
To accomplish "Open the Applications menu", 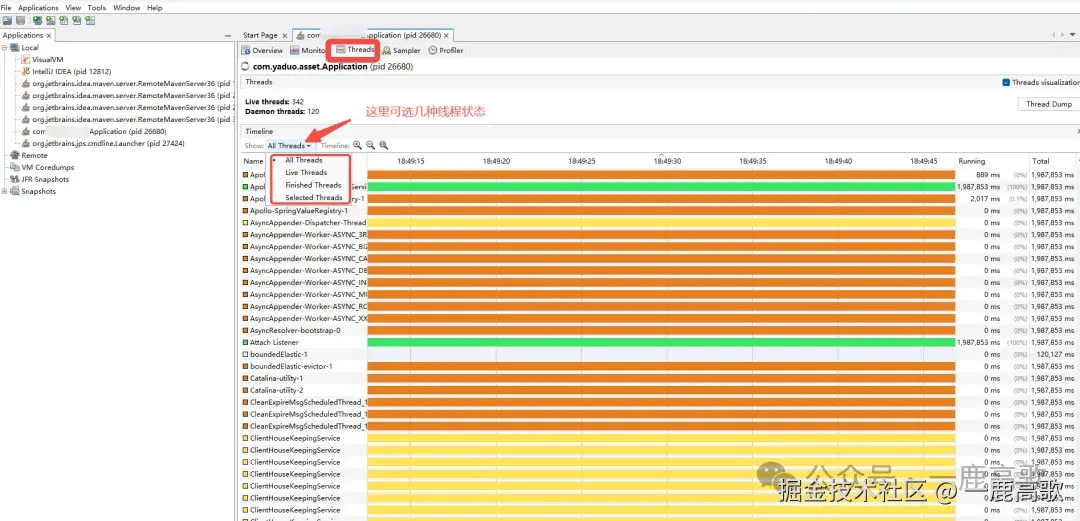I will coord(38,8).
